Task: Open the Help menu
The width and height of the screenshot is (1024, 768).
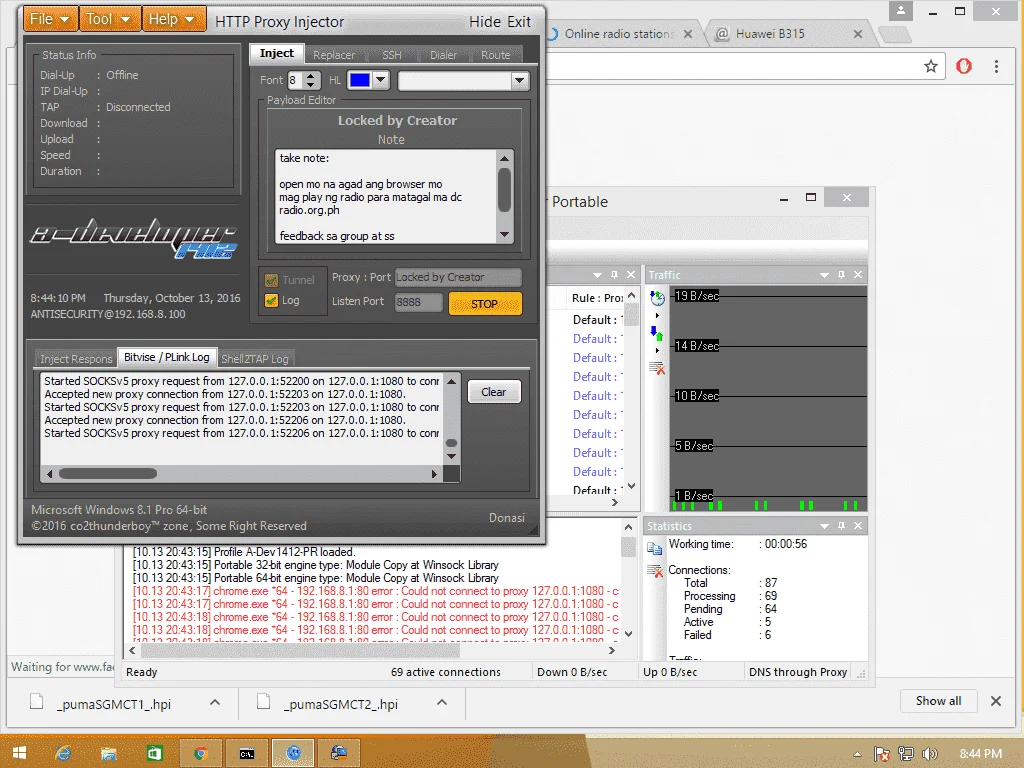Action: [173, 20]
